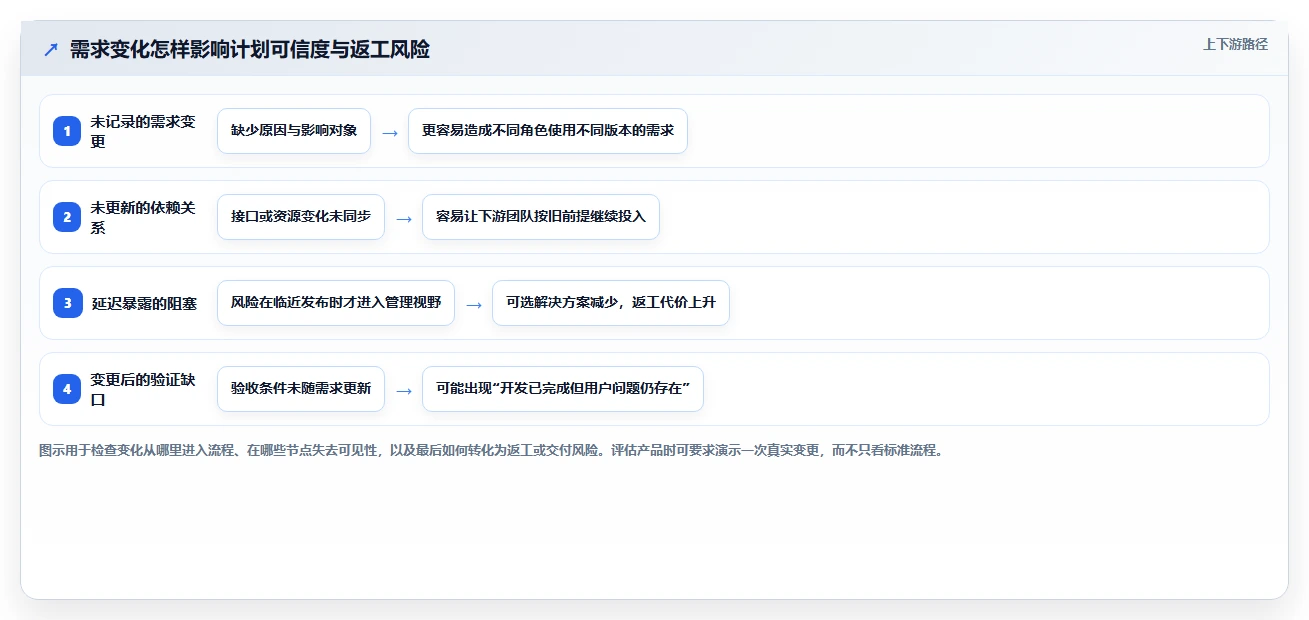The image size is (1309, 620).
Task: Click the title 需求变化怎样影响计划可信度与返工风险
Action: coord(249,49)
